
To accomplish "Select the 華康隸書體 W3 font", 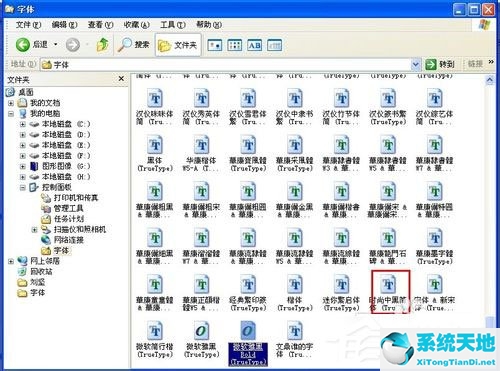I will [x=341, y=153].
